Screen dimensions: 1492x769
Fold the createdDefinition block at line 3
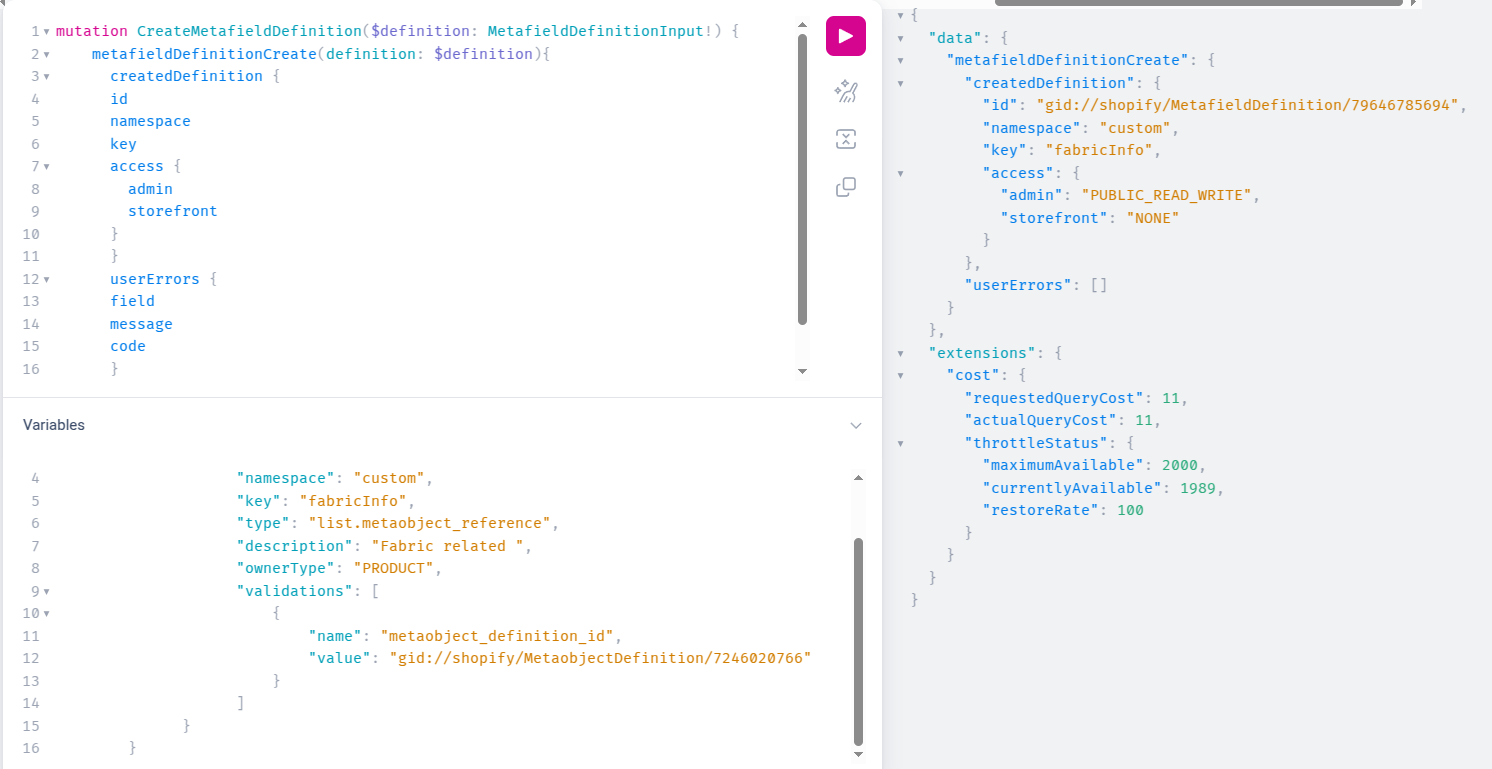click(46, 77)
